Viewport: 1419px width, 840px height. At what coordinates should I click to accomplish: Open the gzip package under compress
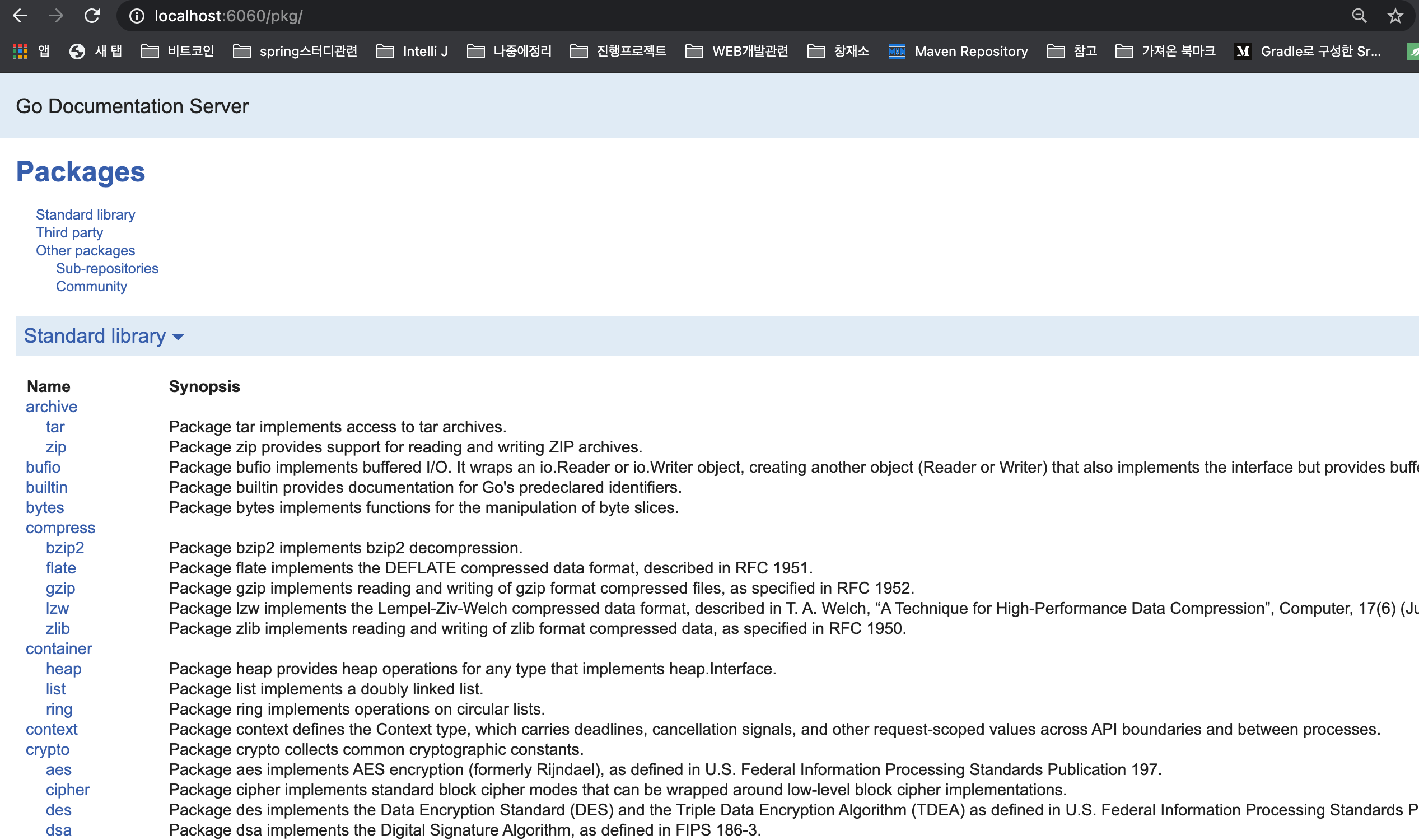(60, 588)
